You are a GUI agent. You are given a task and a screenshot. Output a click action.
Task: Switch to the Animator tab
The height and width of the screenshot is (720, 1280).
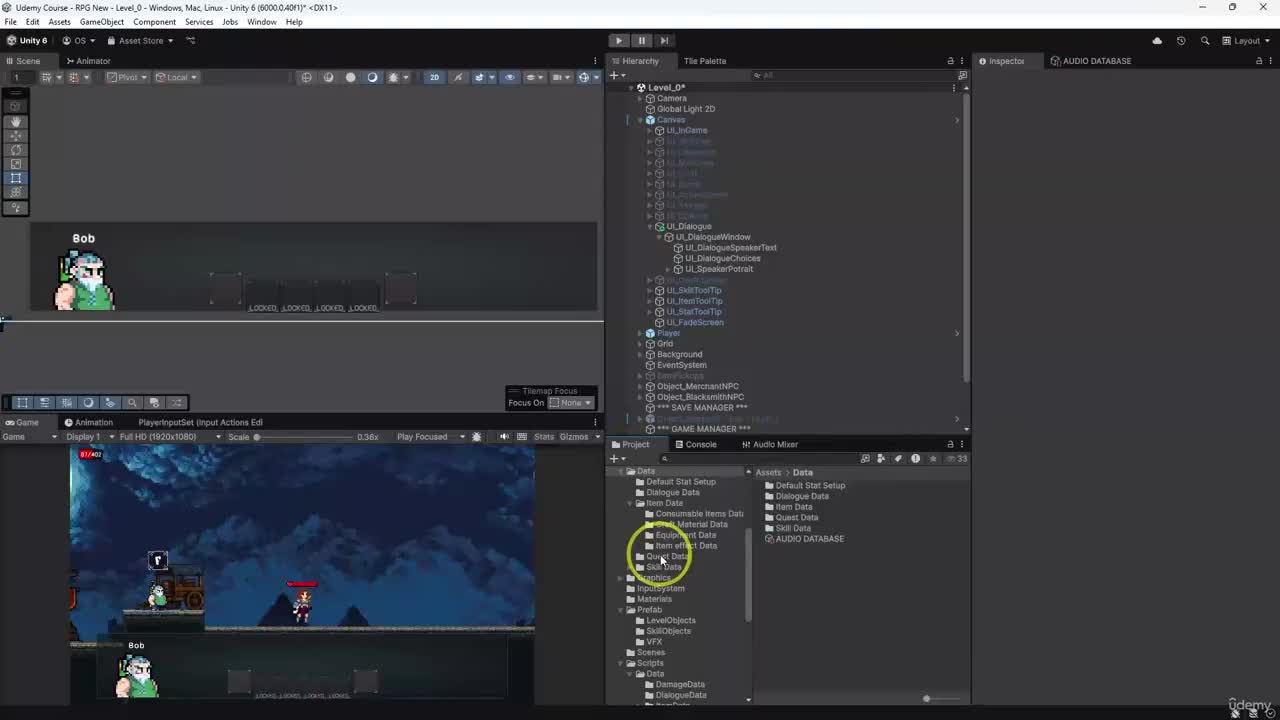(88, 61)
